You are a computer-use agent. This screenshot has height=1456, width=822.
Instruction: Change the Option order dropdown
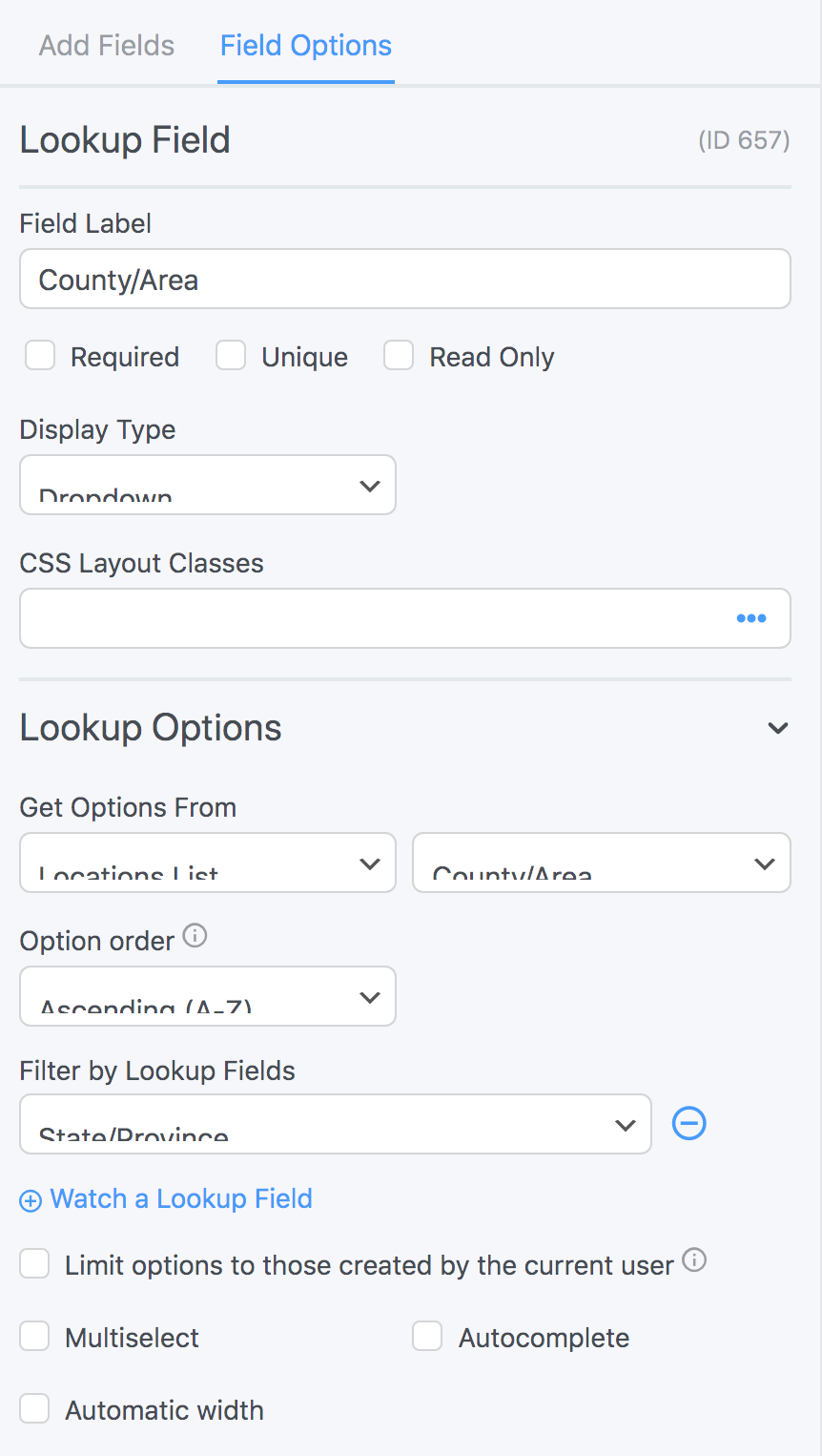click(208, 997)
